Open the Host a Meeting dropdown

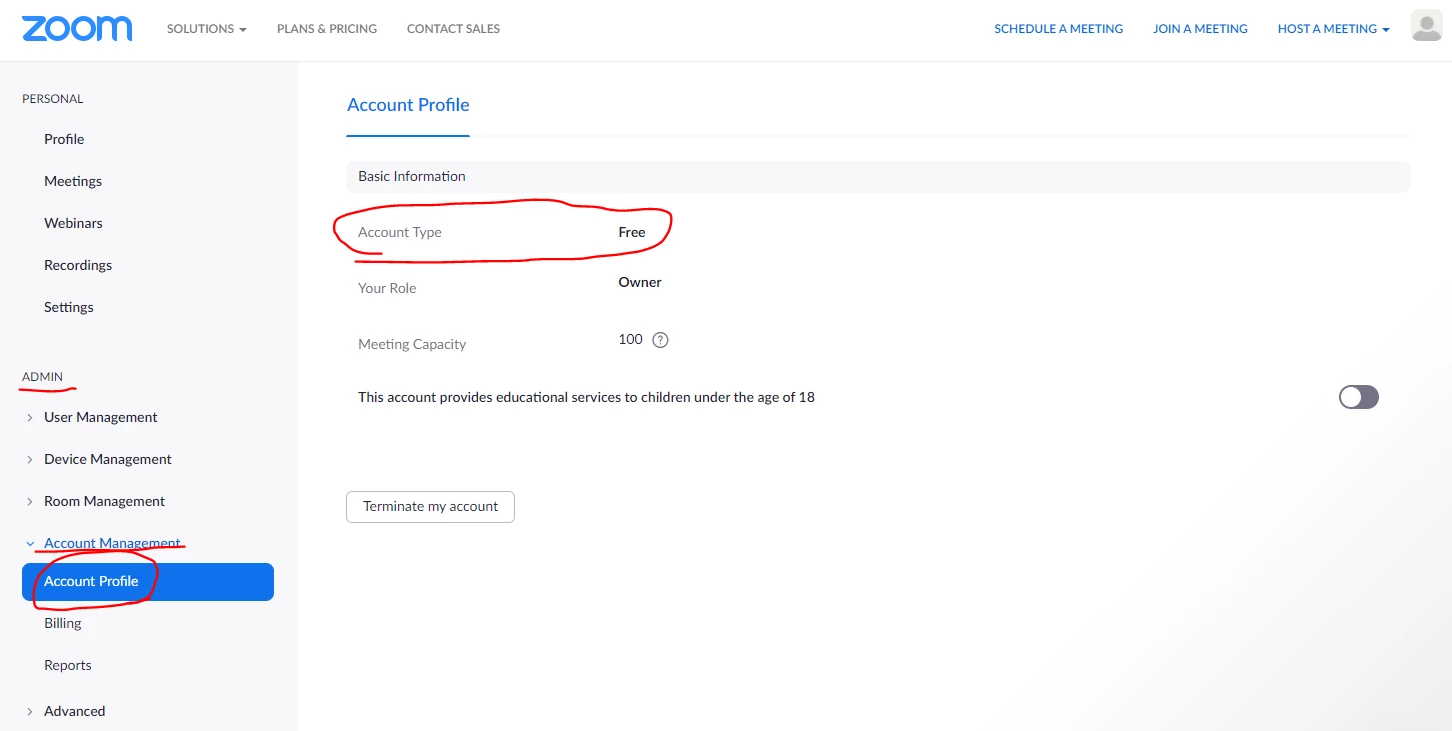[x=1333, y=29]
